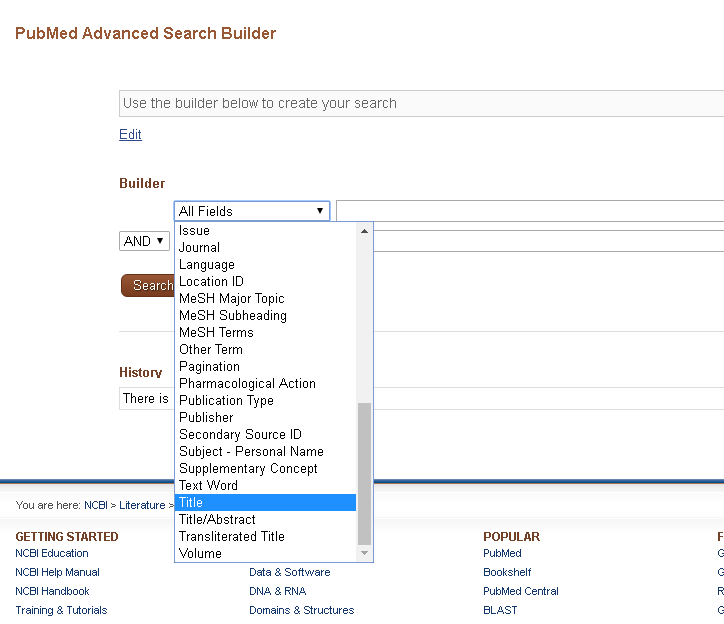Viewport: 724px width, 624px height.
Task: Open the AND operator dropdown
Action: pos(144,241)
